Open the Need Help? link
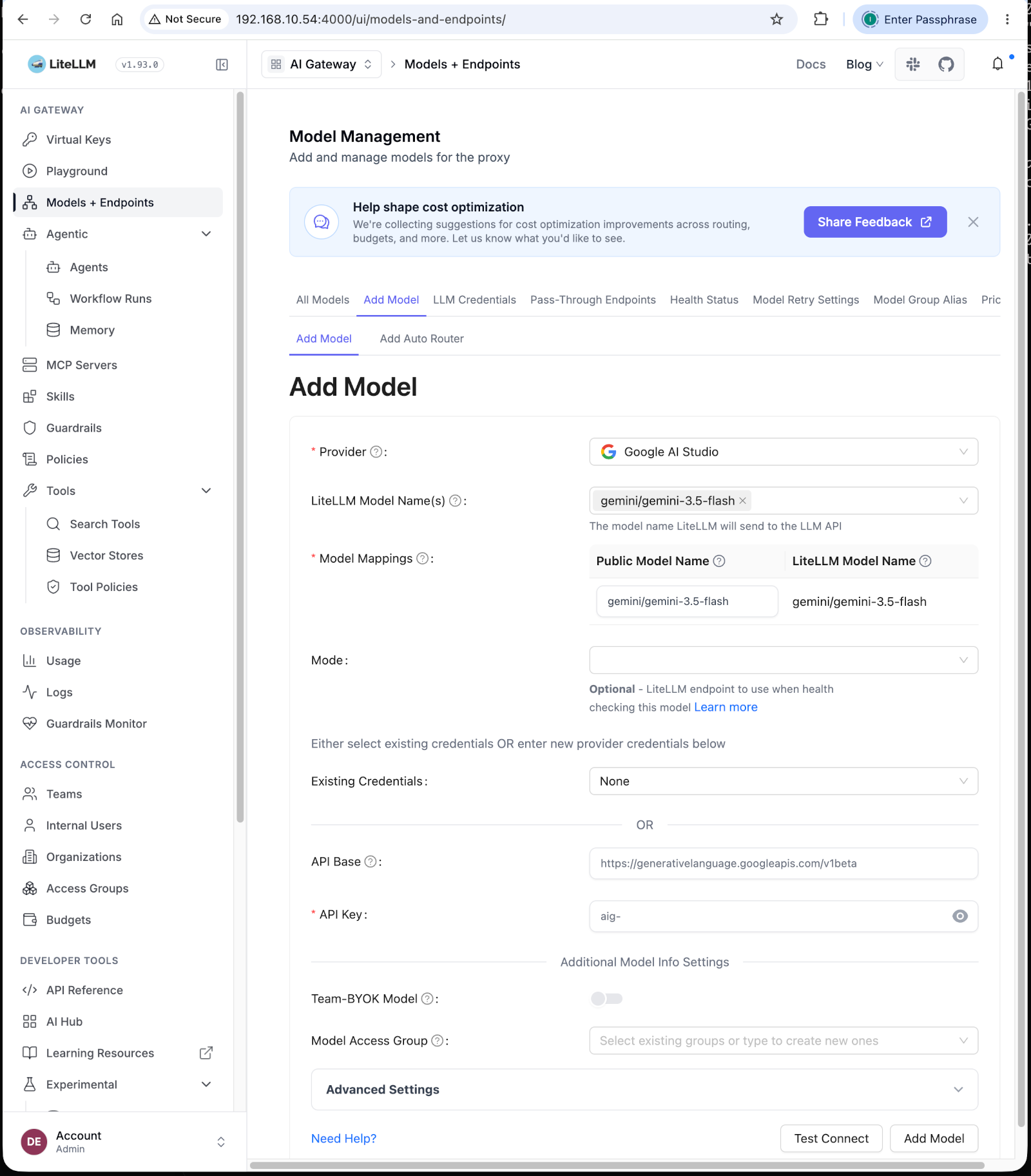Screen dimensions: 1031x1176 coord(343,1139)
